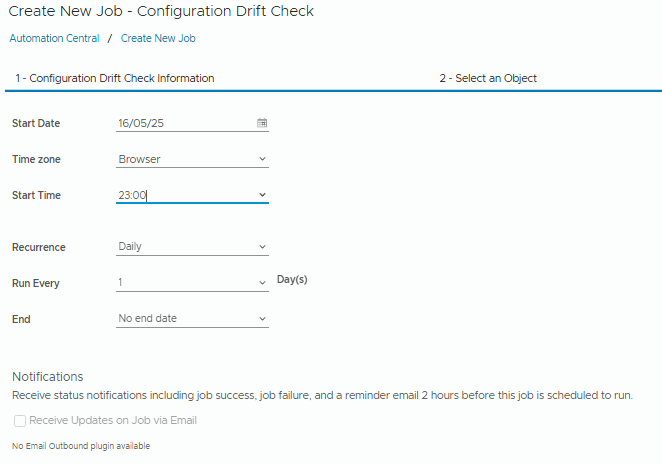Image resolution: width=662 pixels, height=464 pixels.
Task: Click the Recurrence chevron arrow
Action: (262, 247)
